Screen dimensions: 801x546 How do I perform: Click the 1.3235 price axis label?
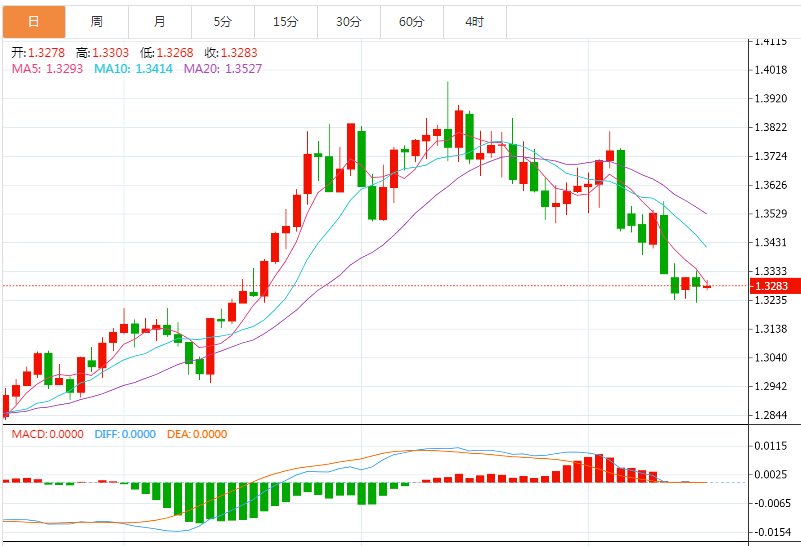tap(771, 300)
